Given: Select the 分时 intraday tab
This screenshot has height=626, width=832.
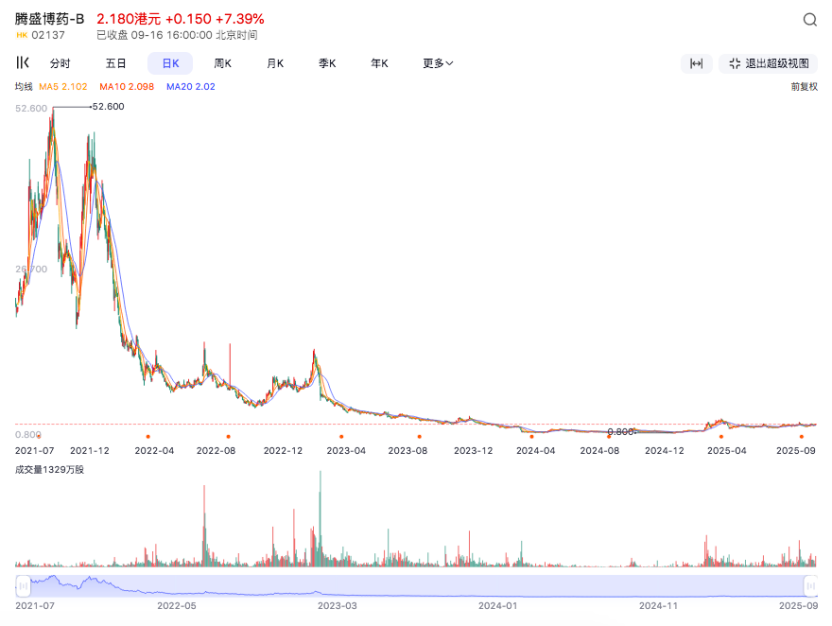Looking at the screenshot, I should tap(60, 64).
